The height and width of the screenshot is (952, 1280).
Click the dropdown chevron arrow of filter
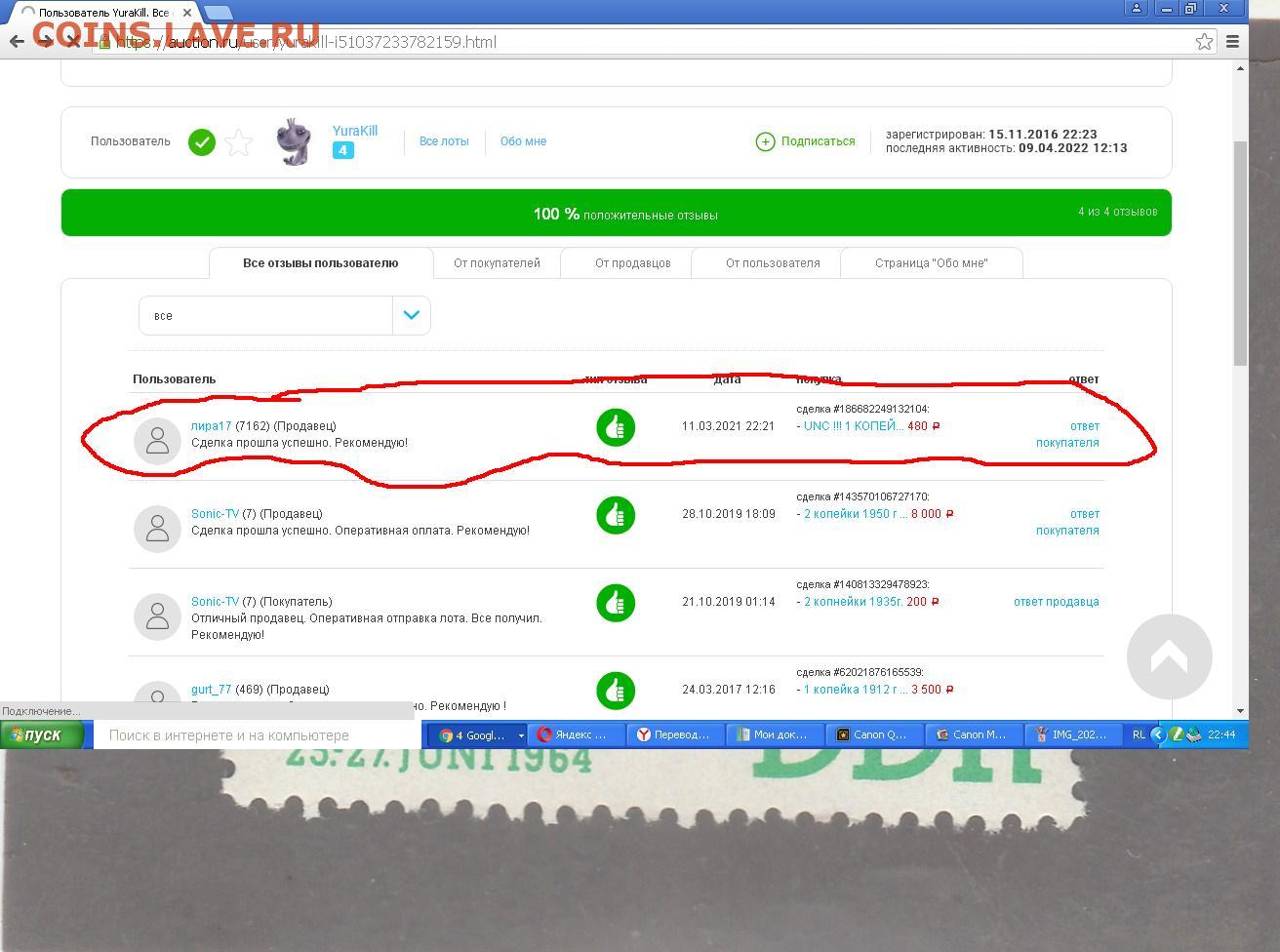[411, 315]
